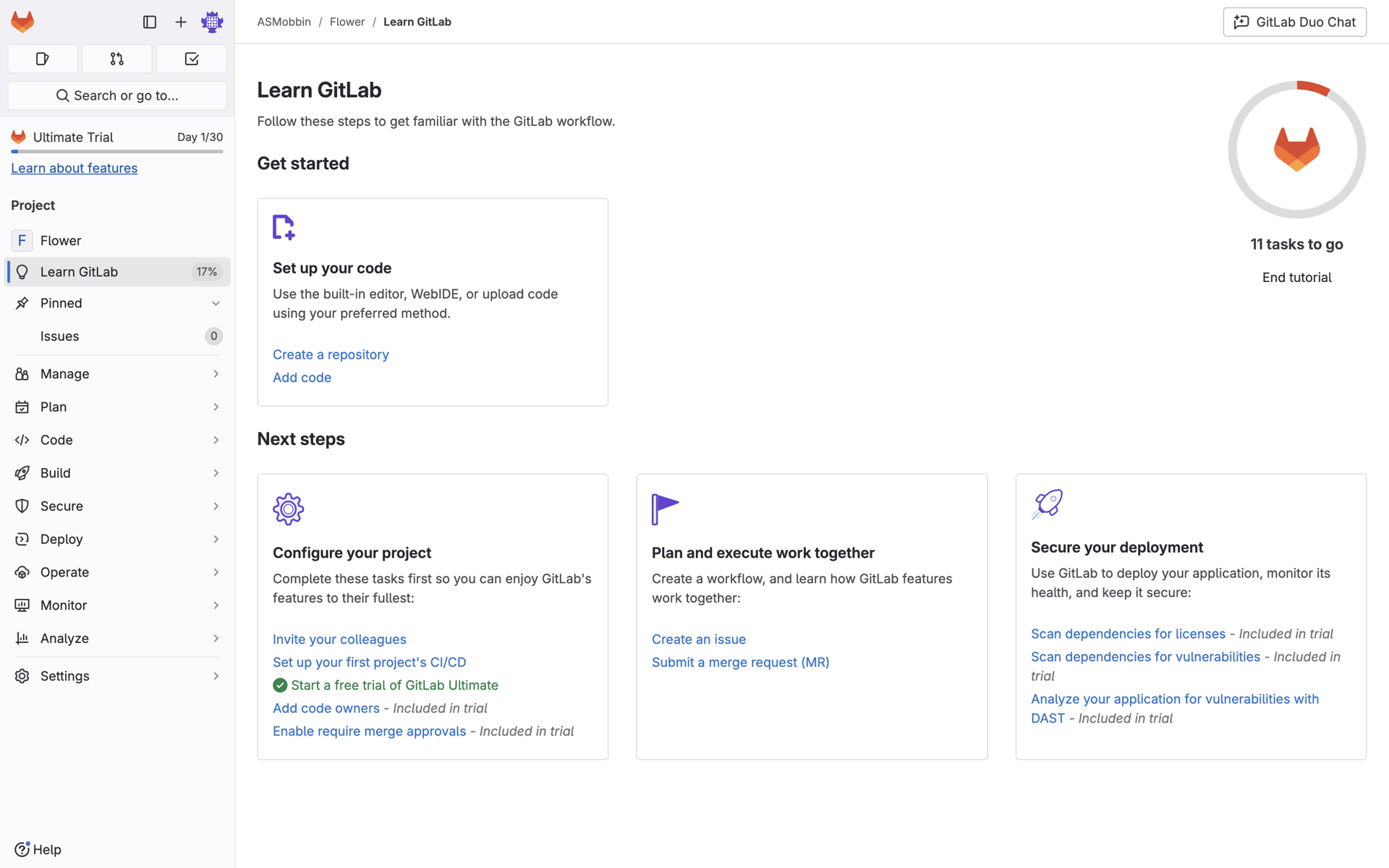Open the GitLab logo homepage

22,22
